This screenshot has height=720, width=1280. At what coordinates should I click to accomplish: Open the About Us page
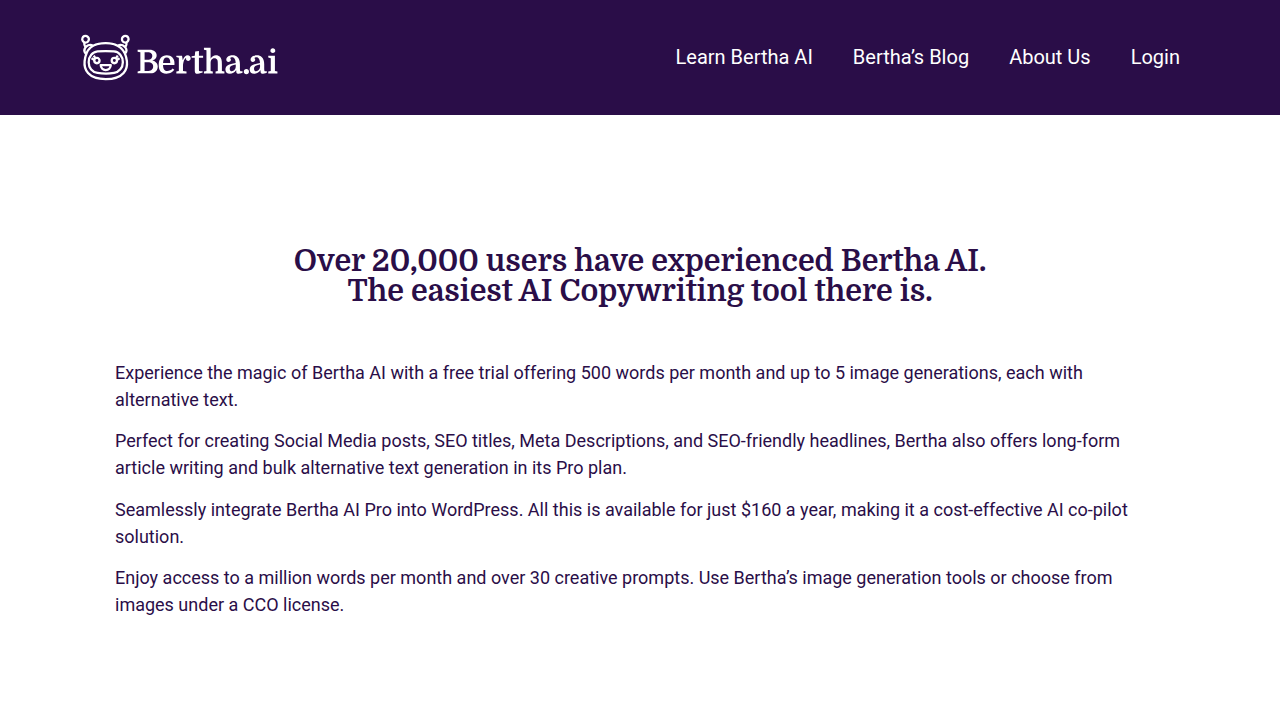(x=1050, y=57)
